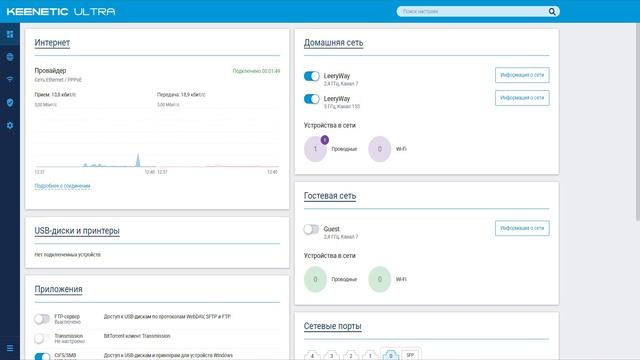Open the Internet globe icon in the sidebar
This screenshot has width=640, height=360.
(10, 57)
